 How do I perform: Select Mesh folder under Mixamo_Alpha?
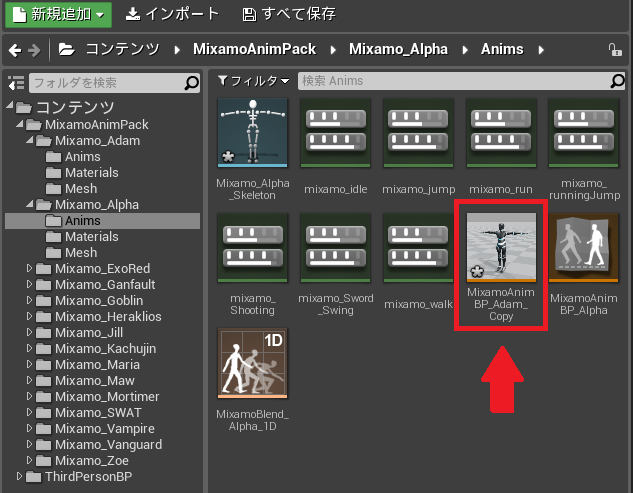[71, 253]
